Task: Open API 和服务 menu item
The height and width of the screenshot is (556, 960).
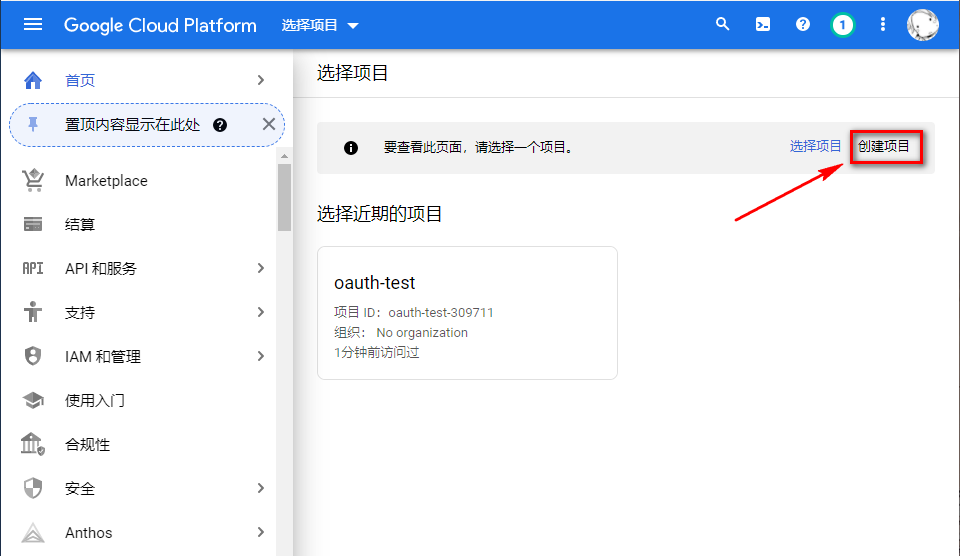Action: pos(101,268)
